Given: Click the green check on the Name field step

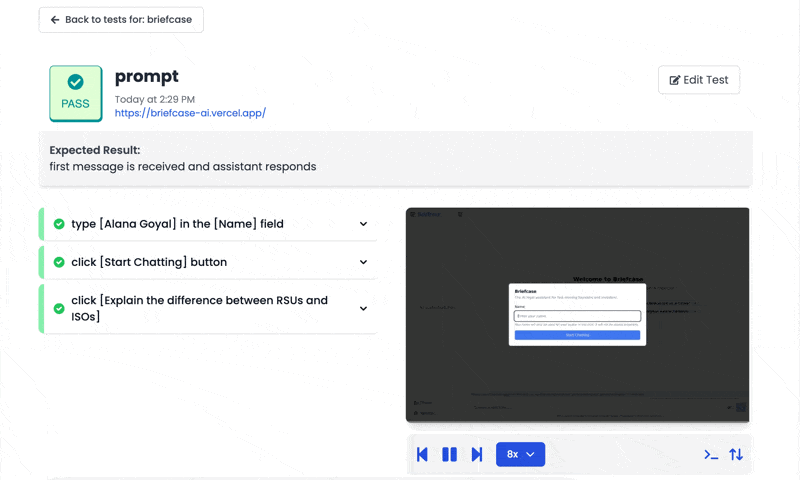Looking at the screenshot, I should (x=59, y=224).
